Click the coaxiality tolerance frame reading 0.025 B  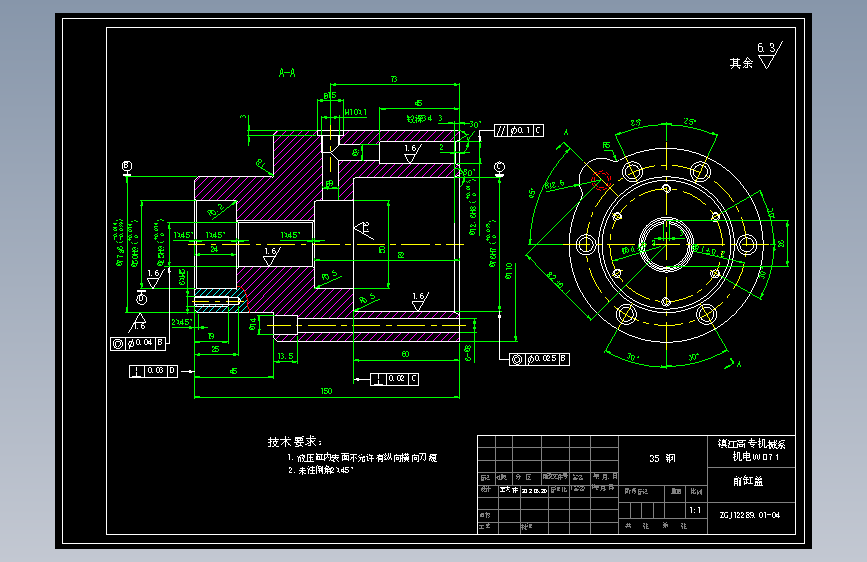coord(539,359)
